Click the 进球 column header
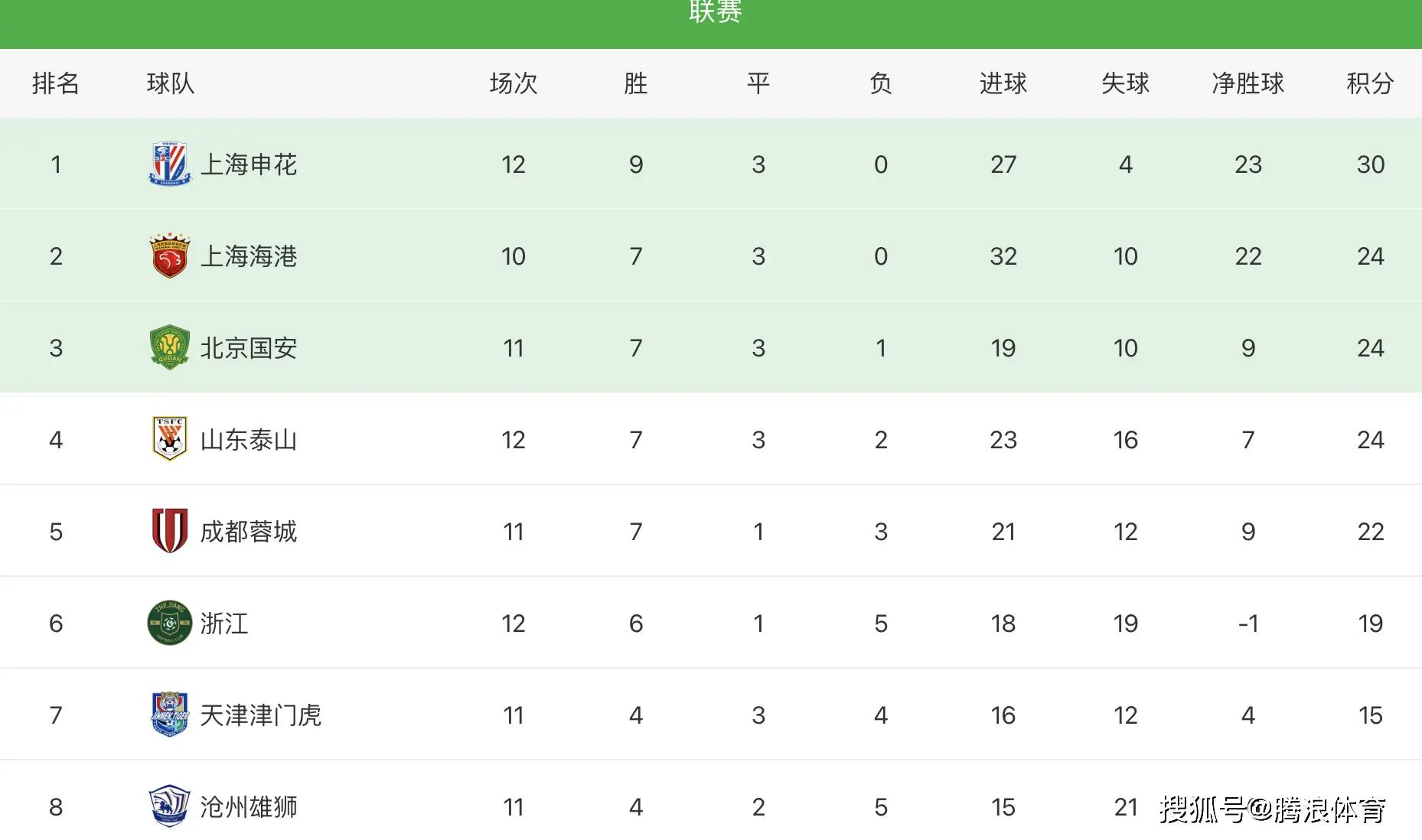Screen dimensions: 1422x840 [1003, 83]
